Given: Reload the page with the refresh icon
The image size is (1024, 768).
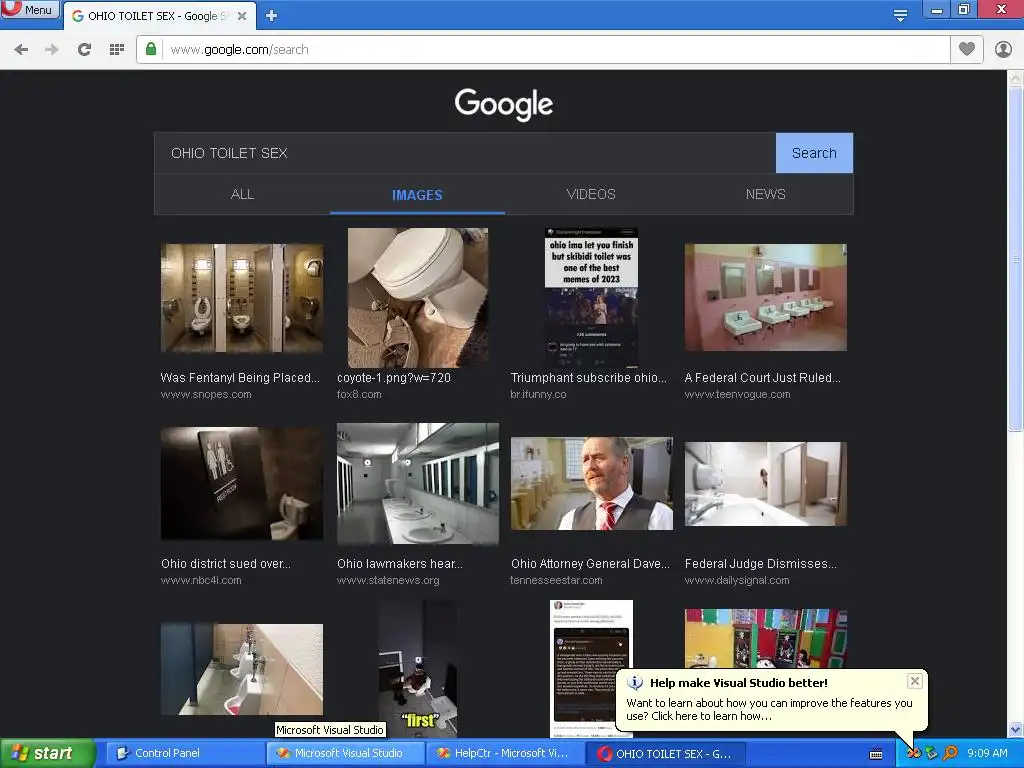Looking at the screenshot, I should [84, 50].
